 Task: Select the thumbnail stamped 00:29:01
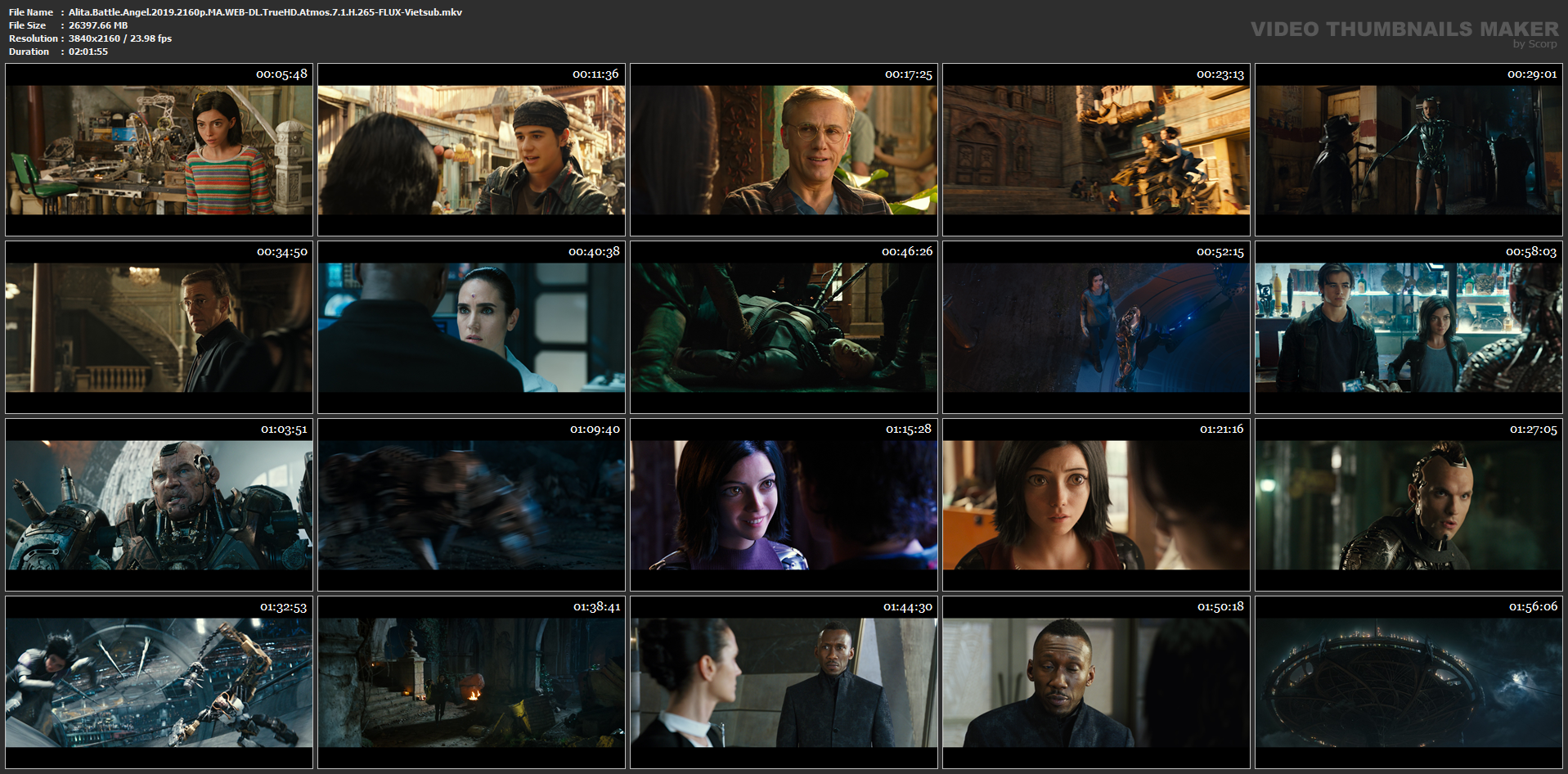(1409, 150)
